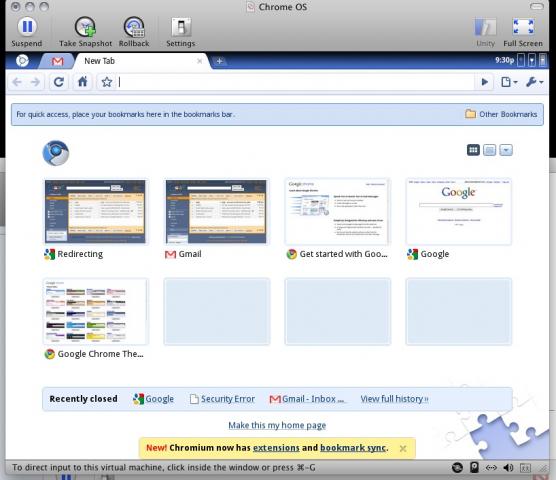Mute the VM sound icon
This screenshot has height=480, width=556.
[508, 468]
